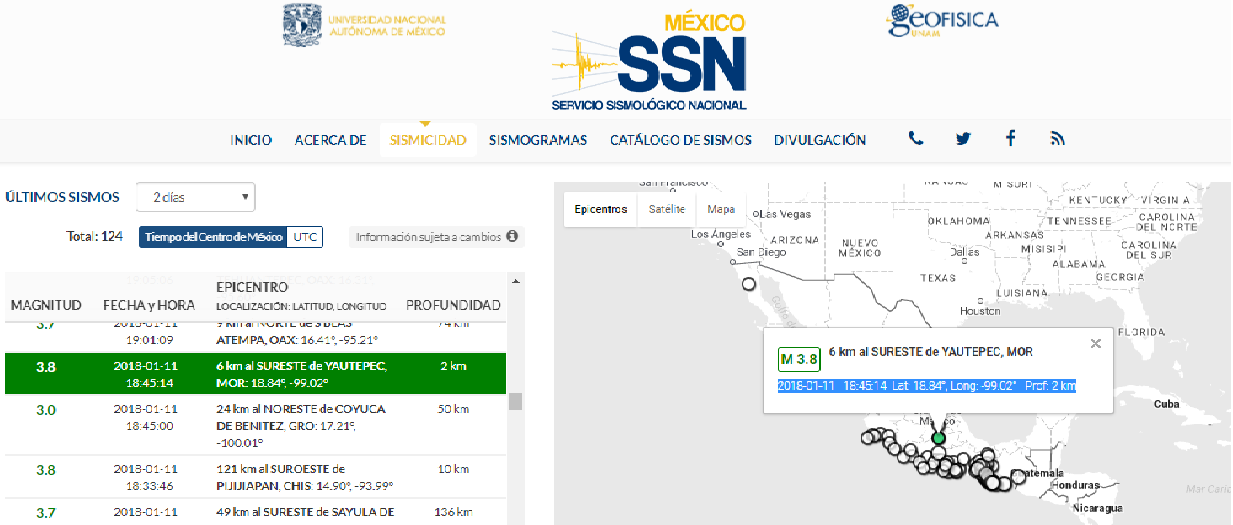The width and height of the screenshot is (1233, 525).
Task: Click the Geofísica UNAM logo
Action: (x=943, y=21)
